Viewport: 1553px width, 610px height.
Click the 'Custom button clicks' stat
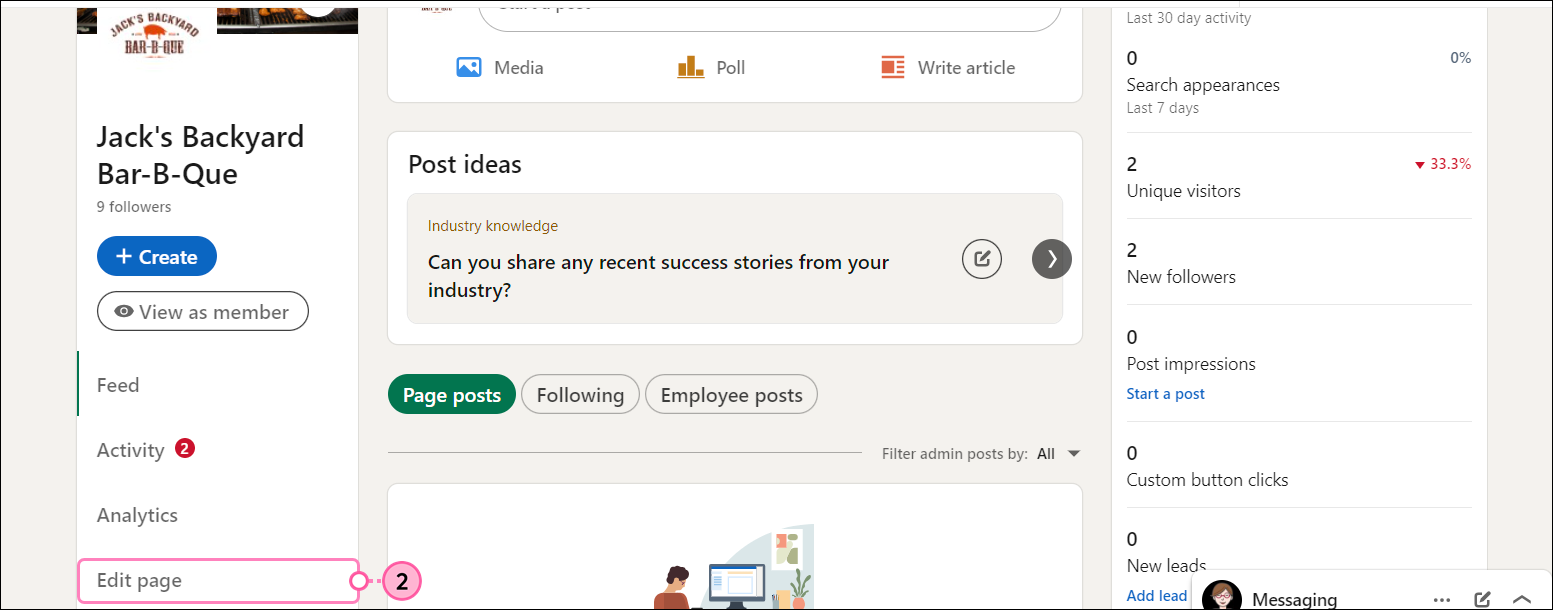click(x=1207, y=479)
